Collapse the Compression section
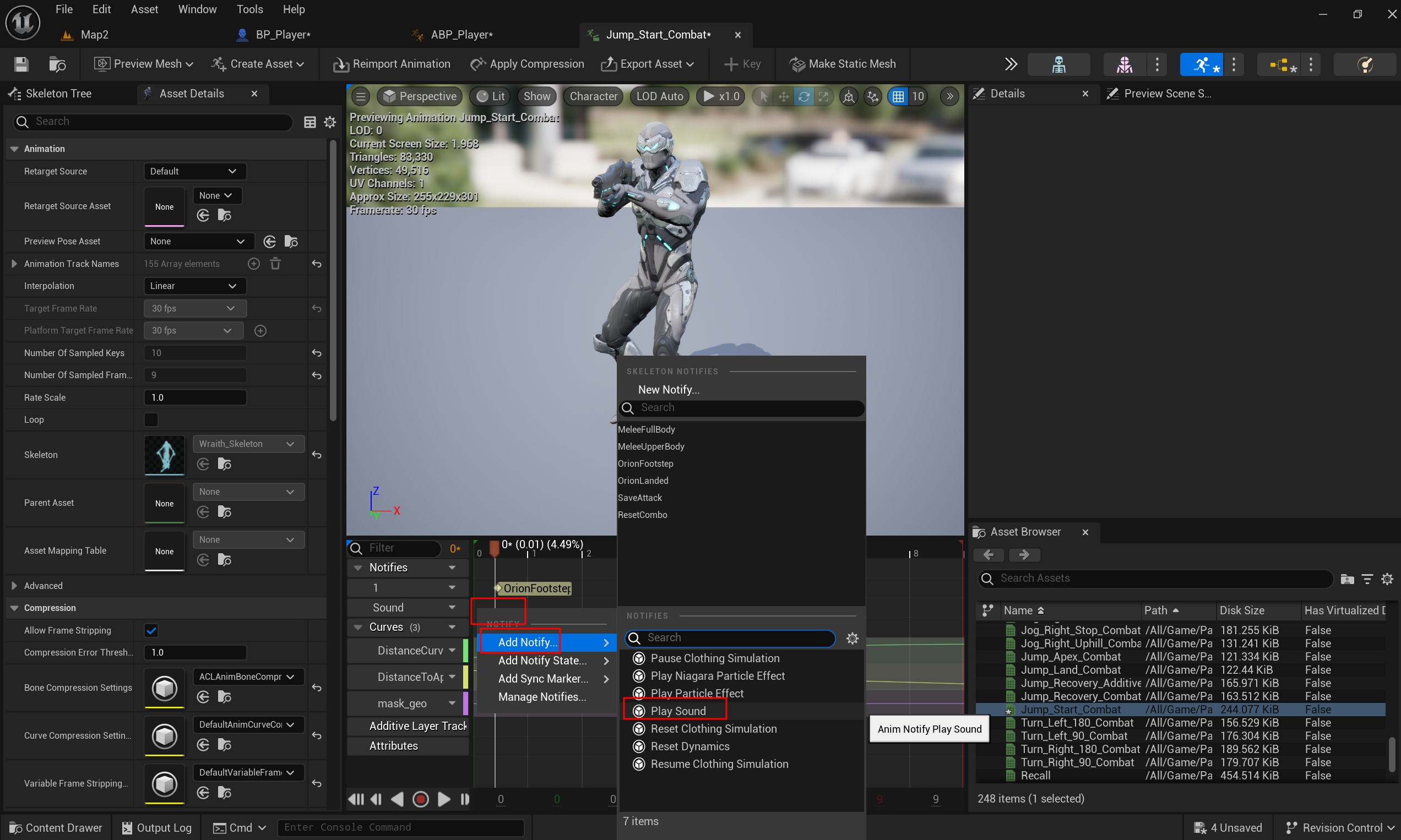Screen dimensions: 1401x840 14,608
